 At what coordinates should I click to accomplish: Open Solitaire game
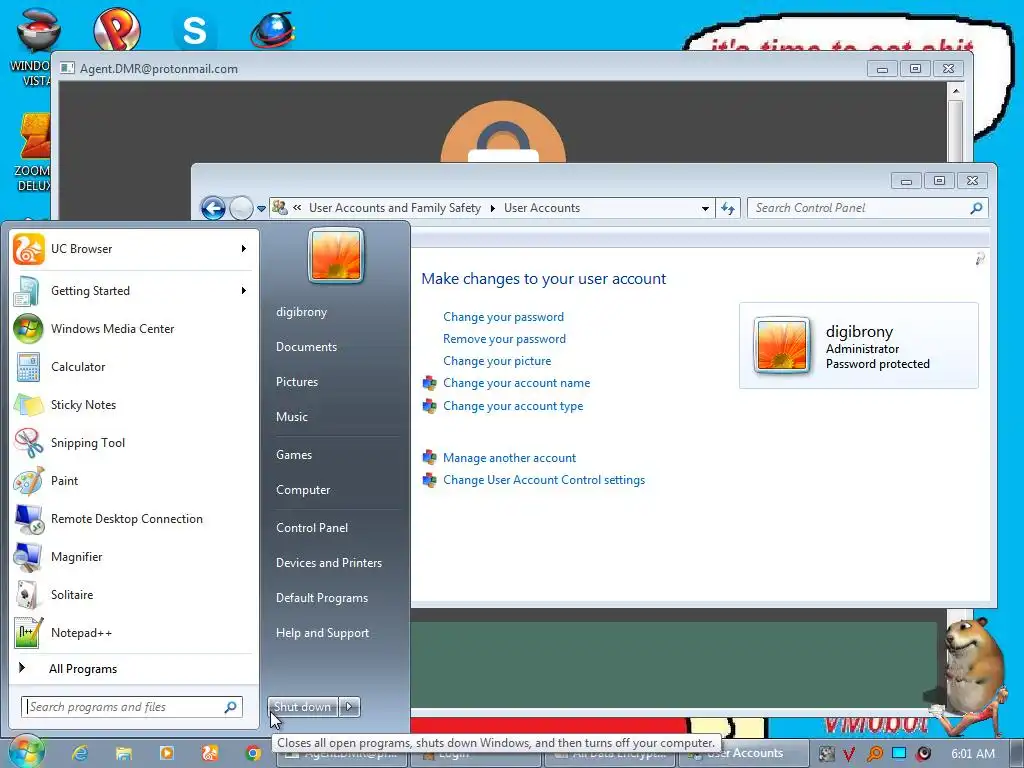pyautogui.click(x=133, y=594)
